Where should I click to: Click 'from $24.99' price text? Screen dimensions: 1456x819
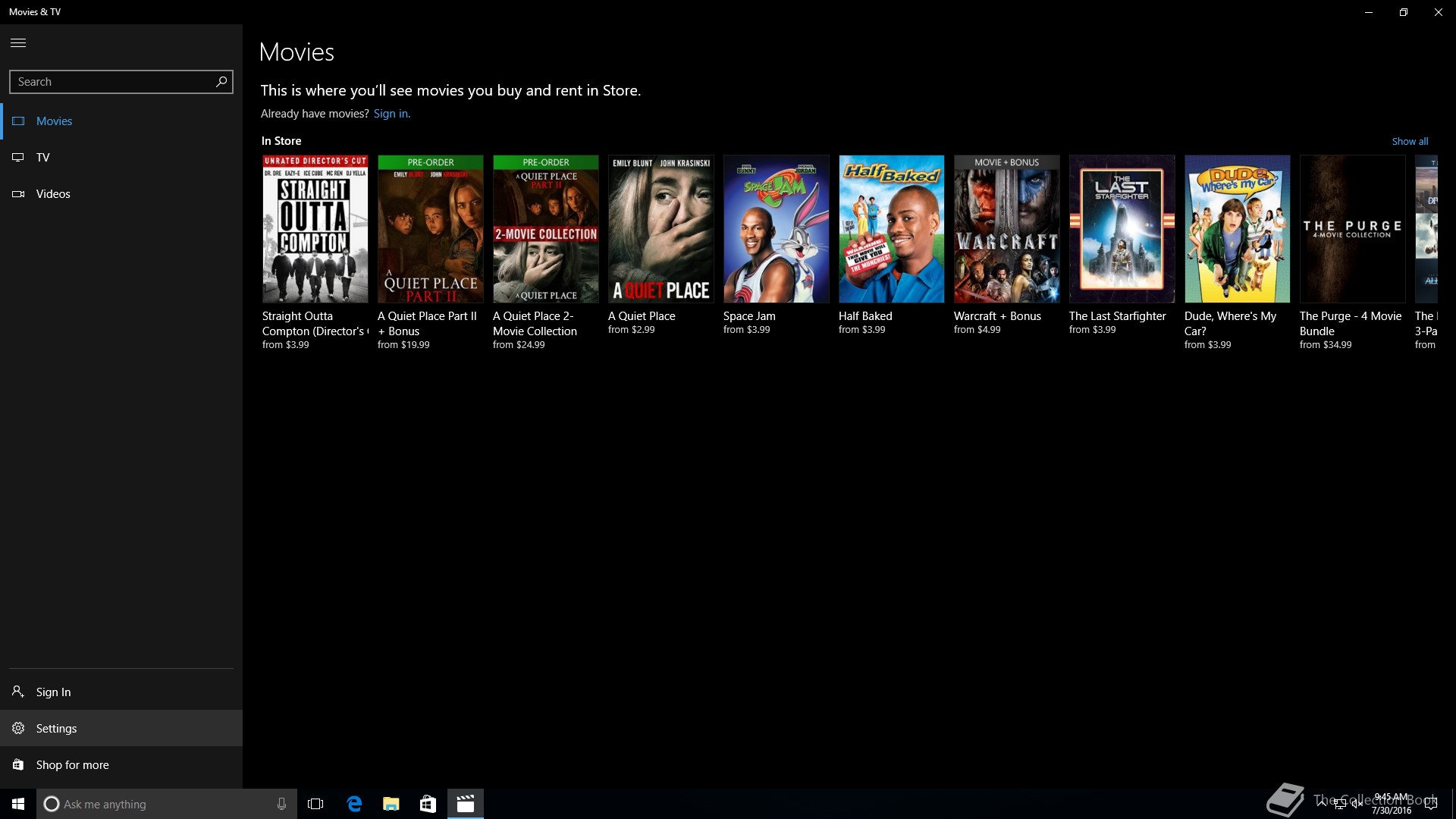[x=519, y=345]
